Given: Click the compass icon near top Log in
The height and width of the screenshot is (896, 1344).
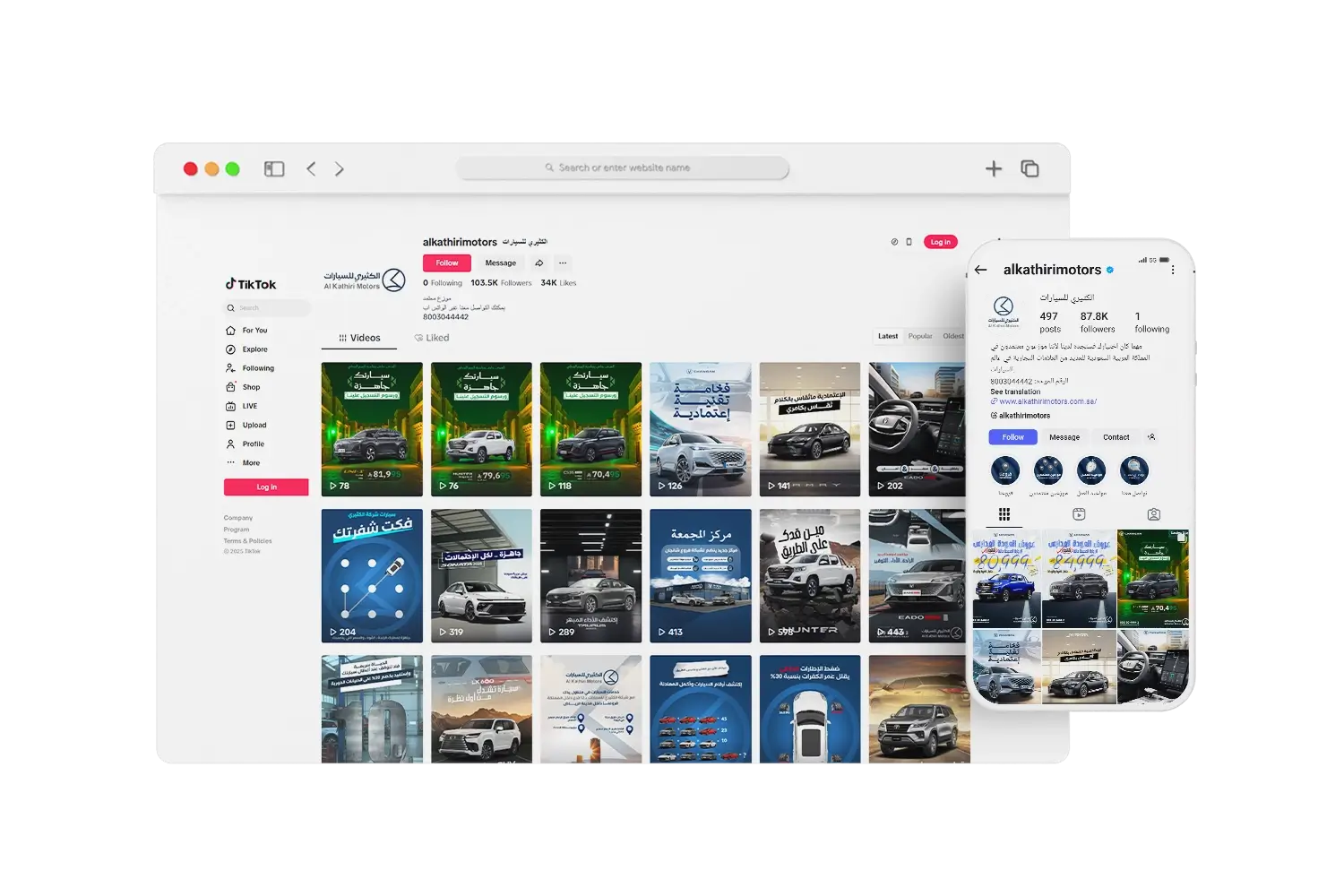Looking at the screenshot, I should tap(894, 242).
